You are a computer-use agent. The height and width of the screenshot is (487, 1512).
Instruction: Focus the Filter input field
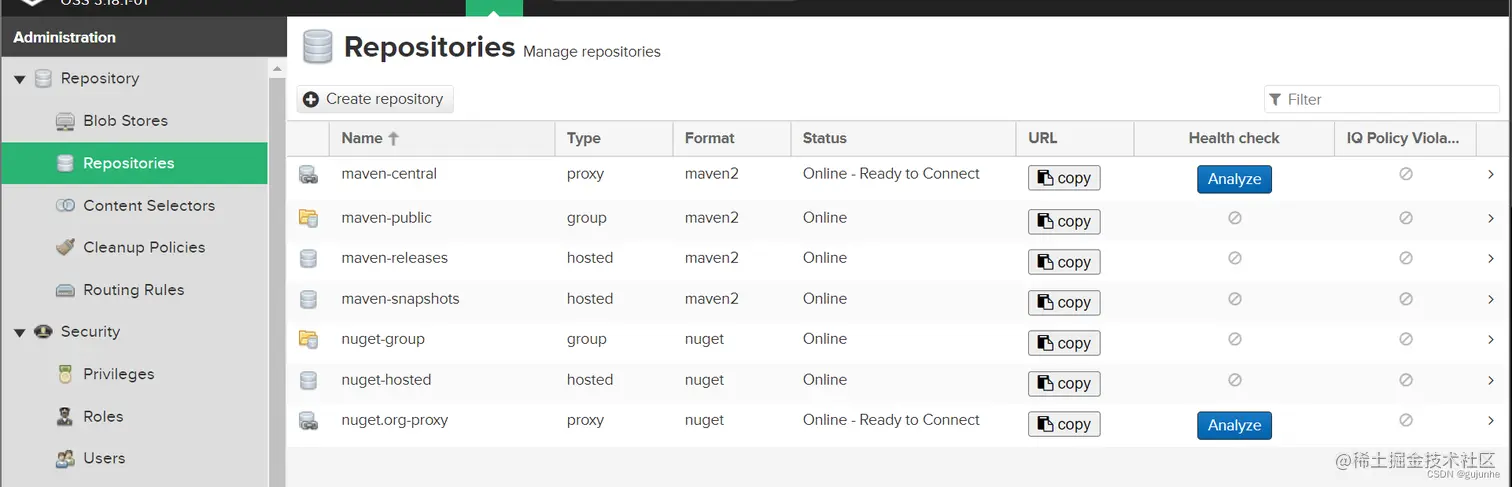click(1382, 99)
